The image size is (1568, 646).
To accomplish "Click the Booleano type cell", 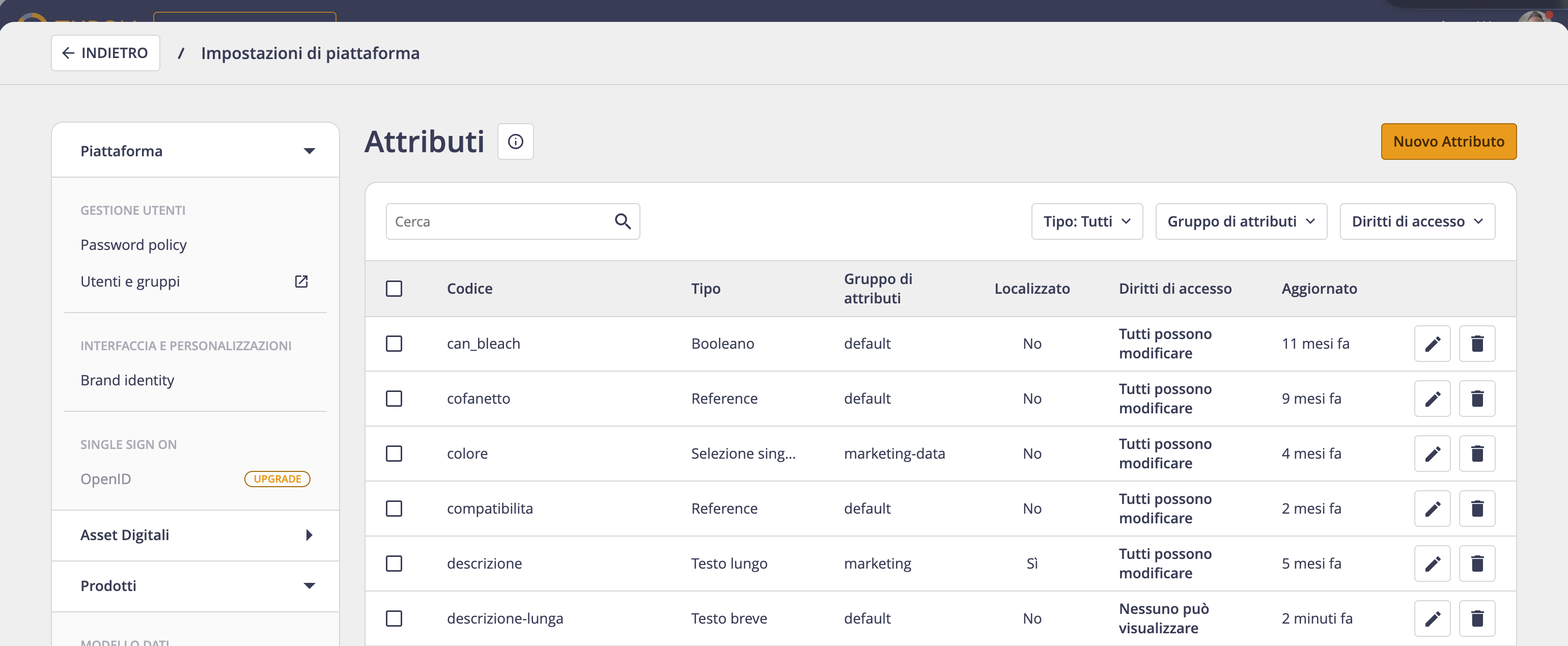I will click(x=722, y=344).
